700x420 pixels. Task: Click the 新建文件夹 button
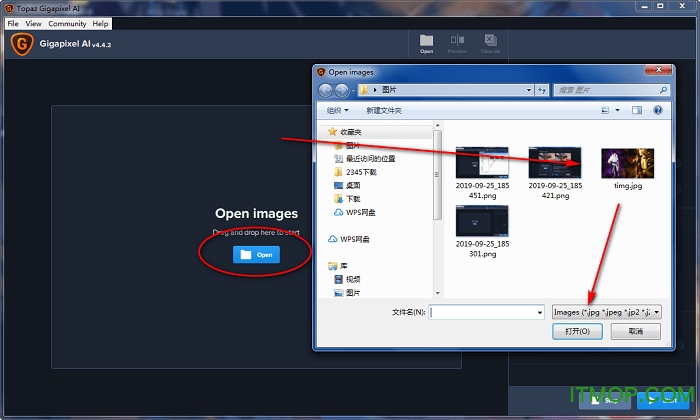point(383,110)
